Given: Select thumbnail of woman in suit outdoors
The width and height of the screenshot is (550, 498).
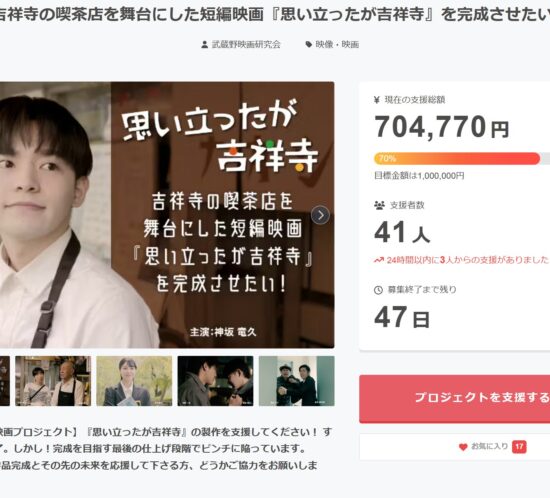Looking at the screenshot, I should (x=134, y=381).
